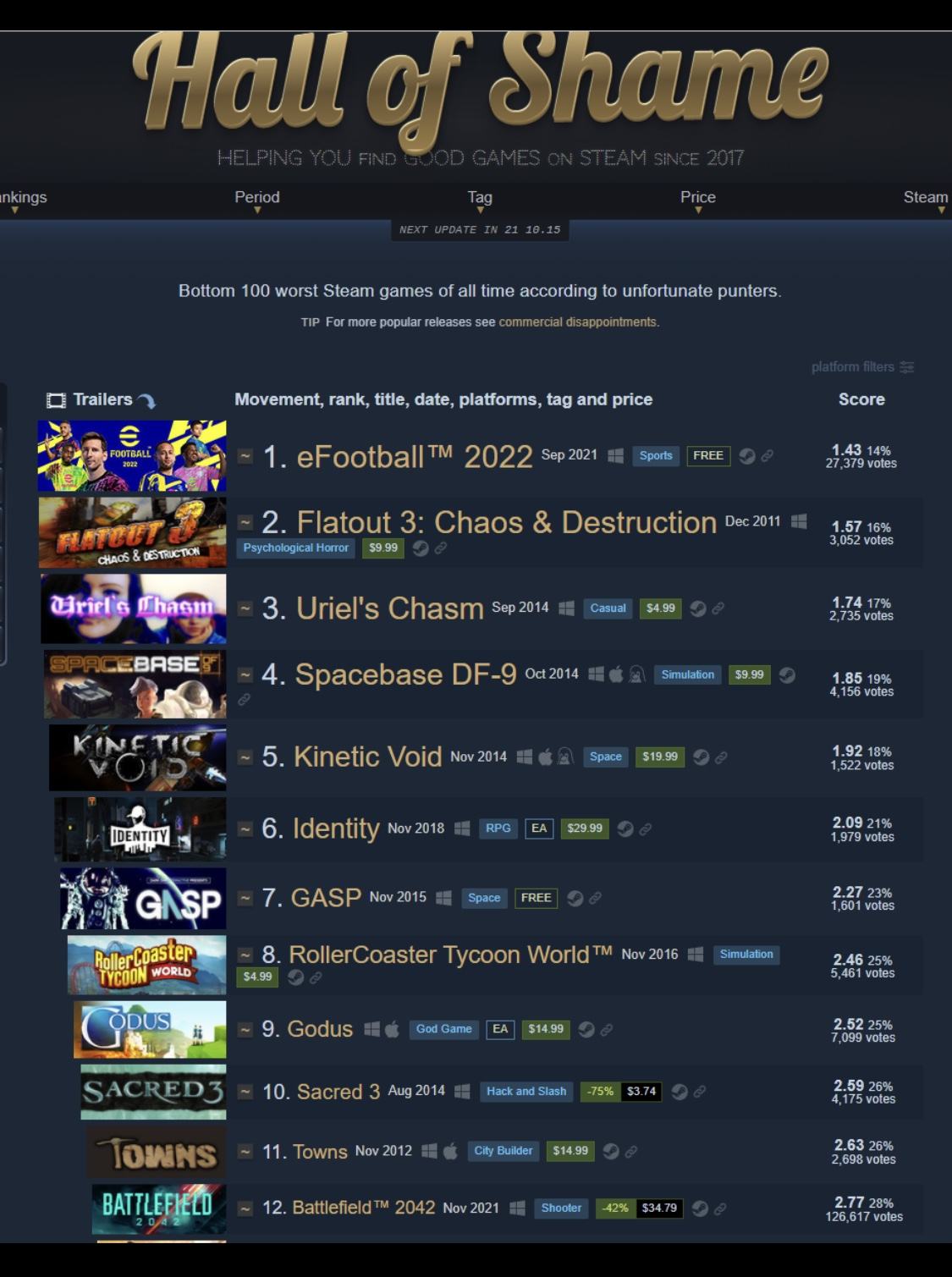Screen dimensions: 952x1277
Task: Select the Sports tag on eFootball
Action: click(656, 455)
